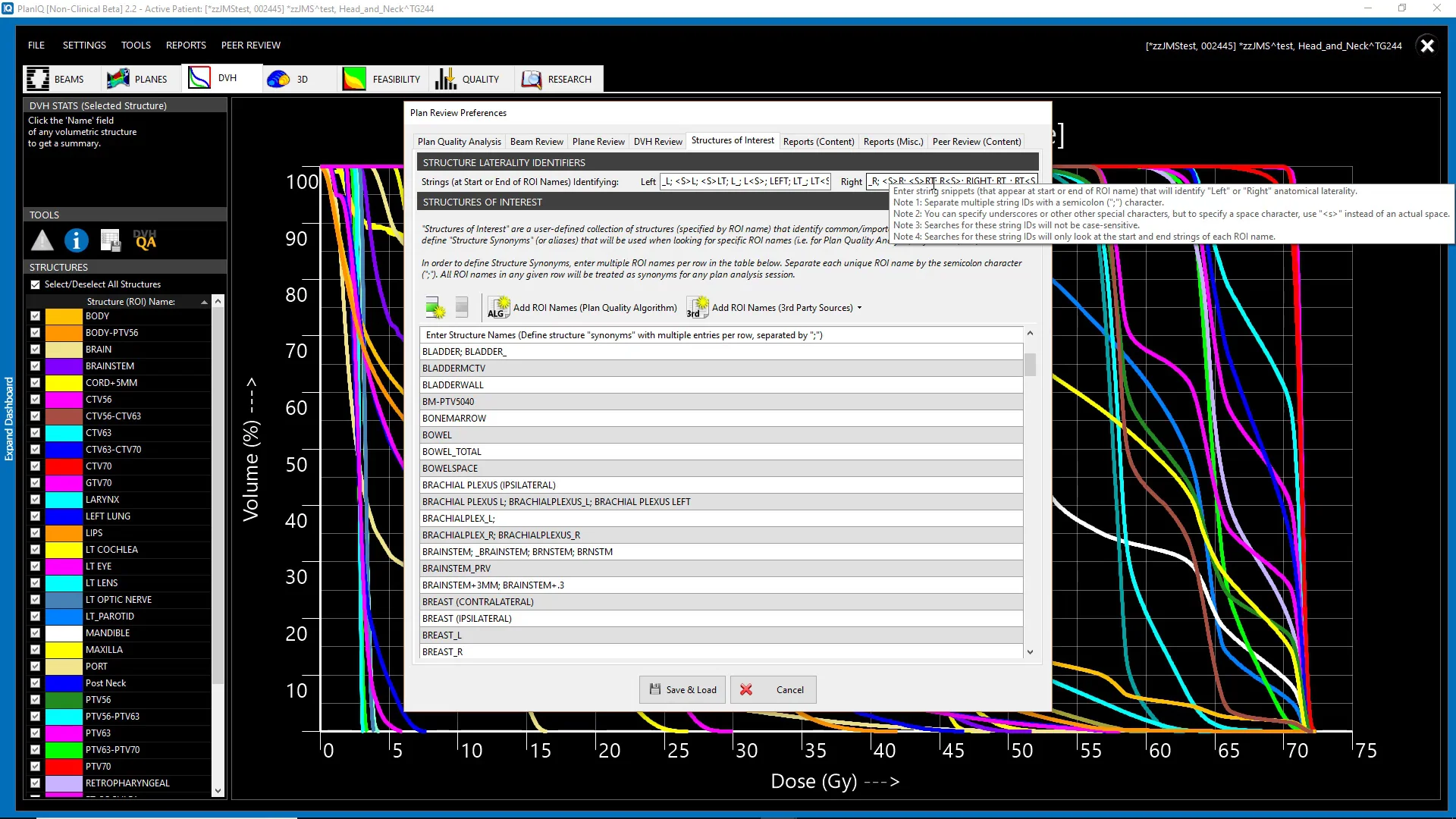Click the DVH QA tool icon
Viewport: 1456px width, 819px height.
pyautogui.click(x=145, y=240)
